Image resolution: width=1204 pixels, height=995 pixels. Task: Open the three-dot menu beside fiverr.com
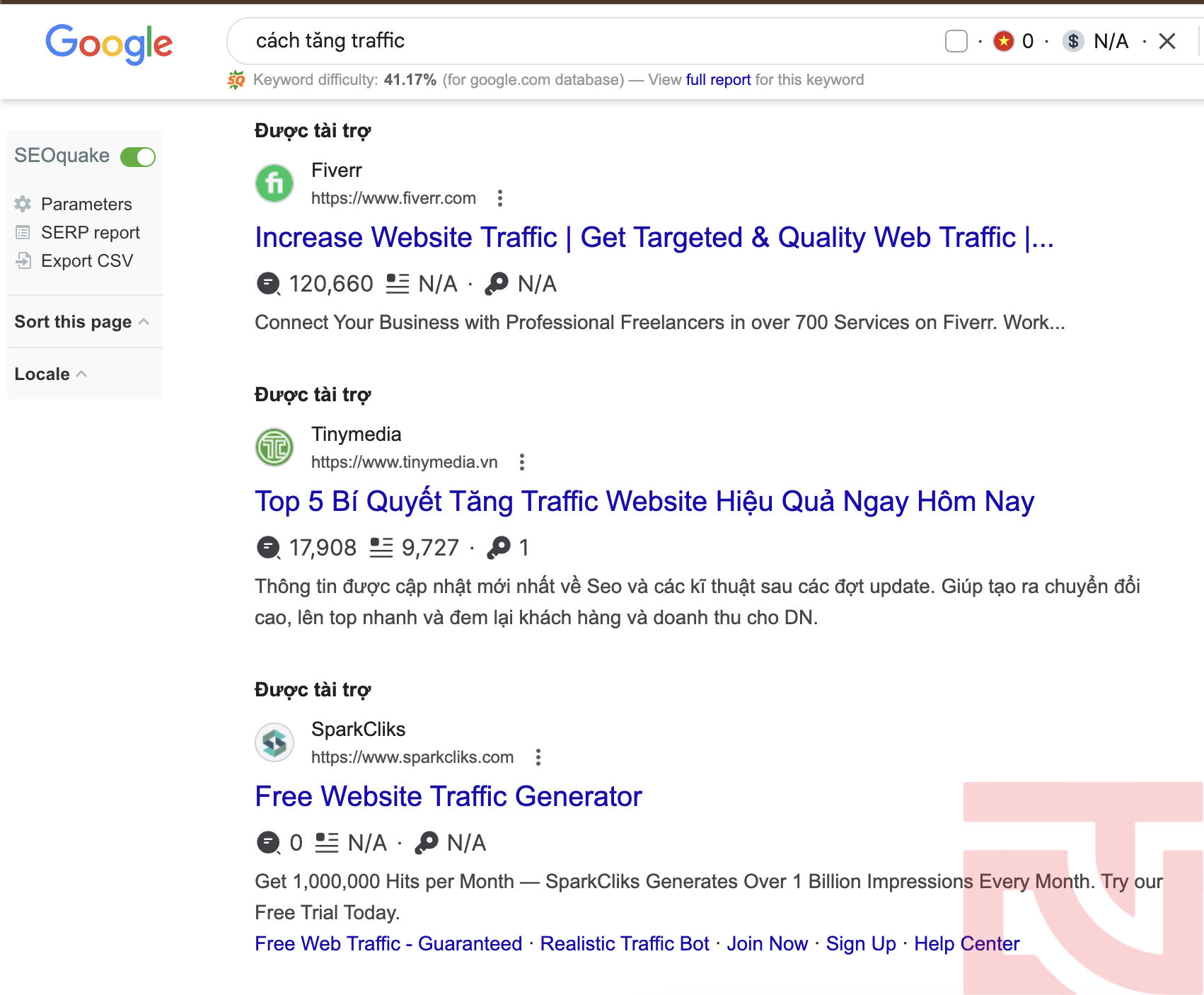(500, 198)
